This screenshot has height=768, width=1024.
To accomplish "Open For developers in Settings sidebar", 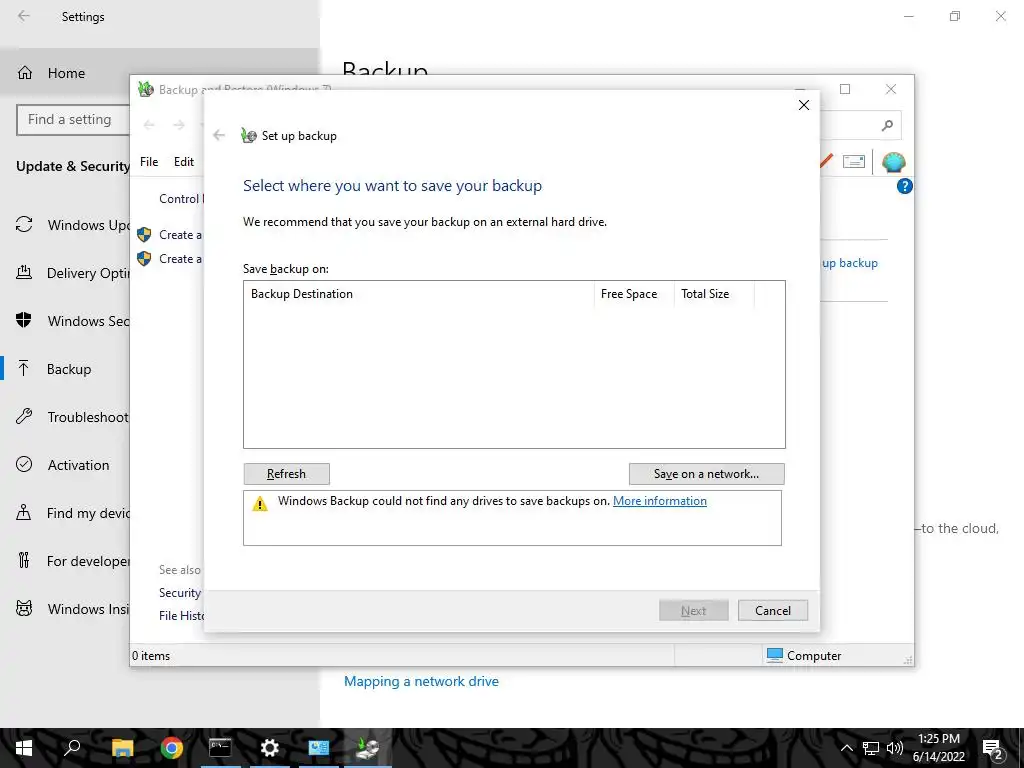I will 65,561.
